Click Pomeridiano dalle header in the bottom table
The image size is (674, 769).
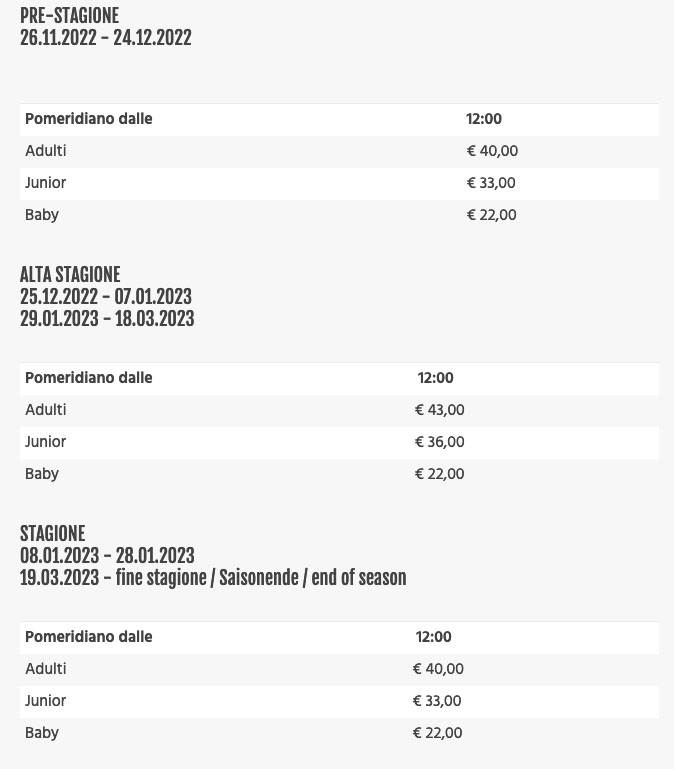[89, 637]
